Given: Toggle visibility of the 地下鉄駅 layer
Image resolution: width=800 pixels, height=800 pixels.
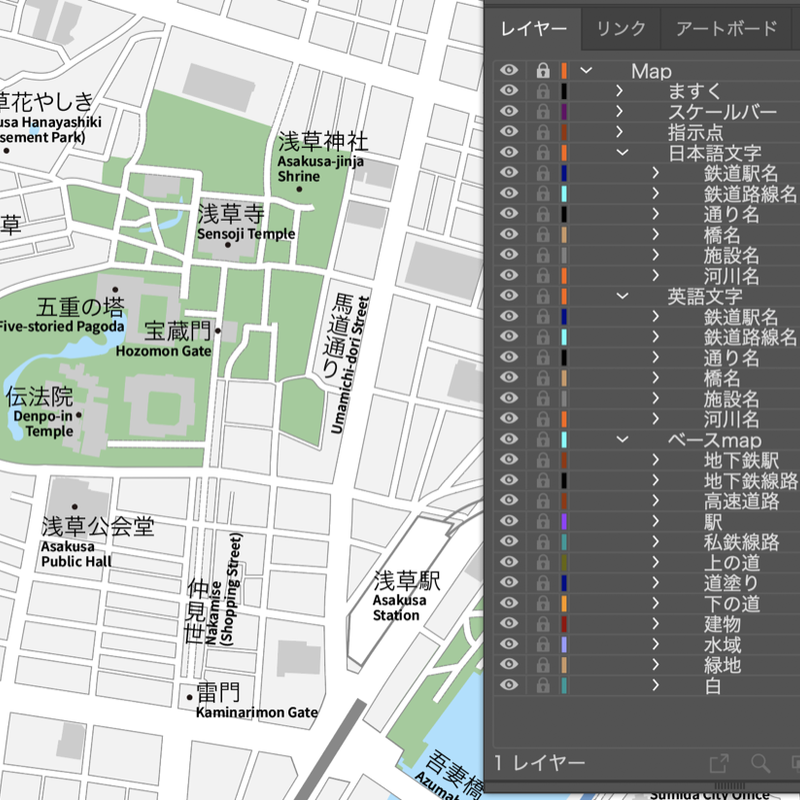Looking at the screenshot, I should (510, 460).
